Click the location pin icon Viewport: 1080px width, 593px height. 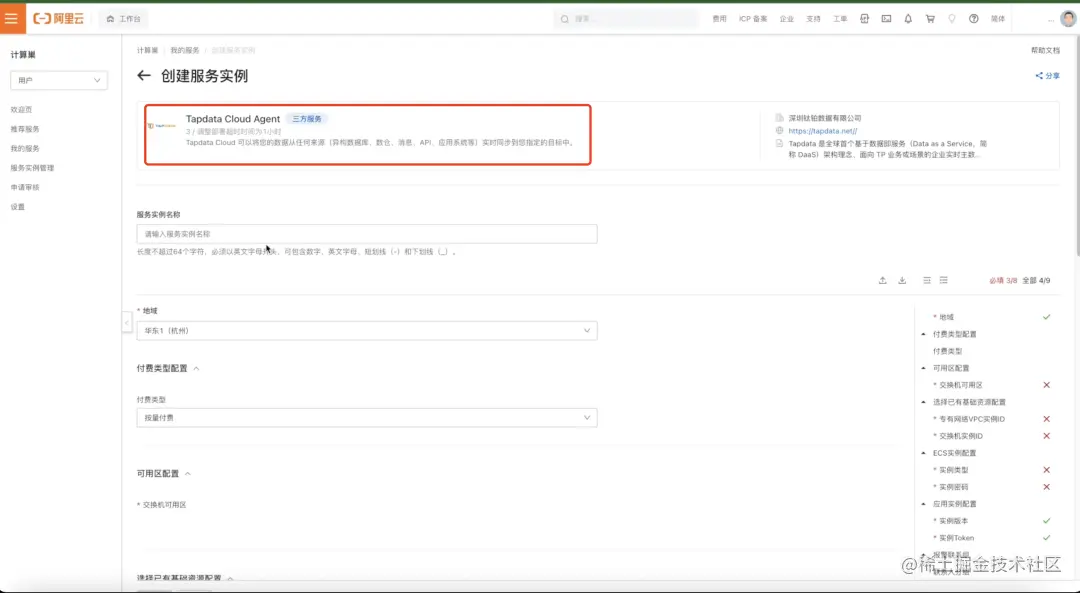pos(952,19)
